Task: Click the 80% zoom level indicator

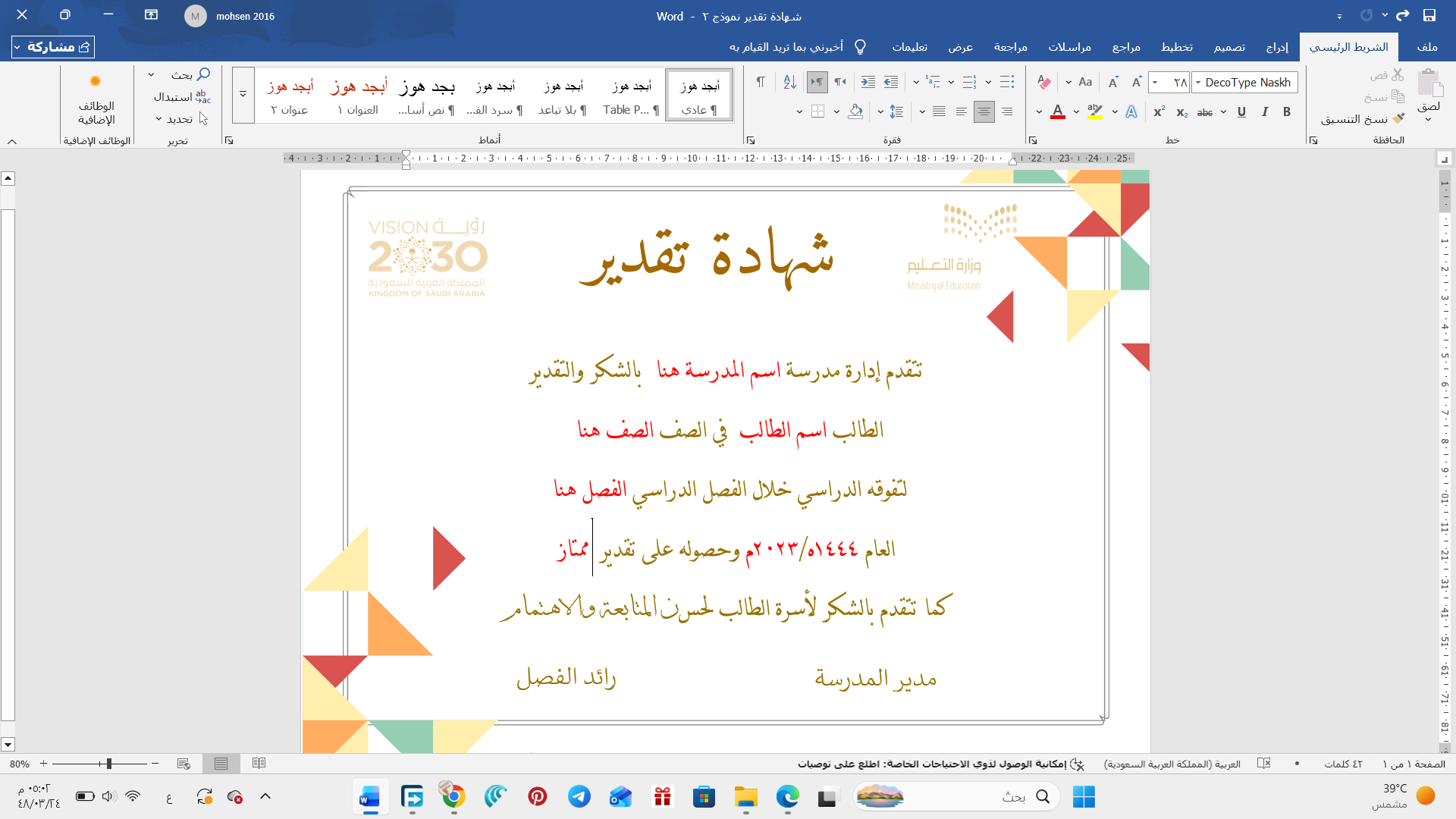Action: [x=20, y=764]
